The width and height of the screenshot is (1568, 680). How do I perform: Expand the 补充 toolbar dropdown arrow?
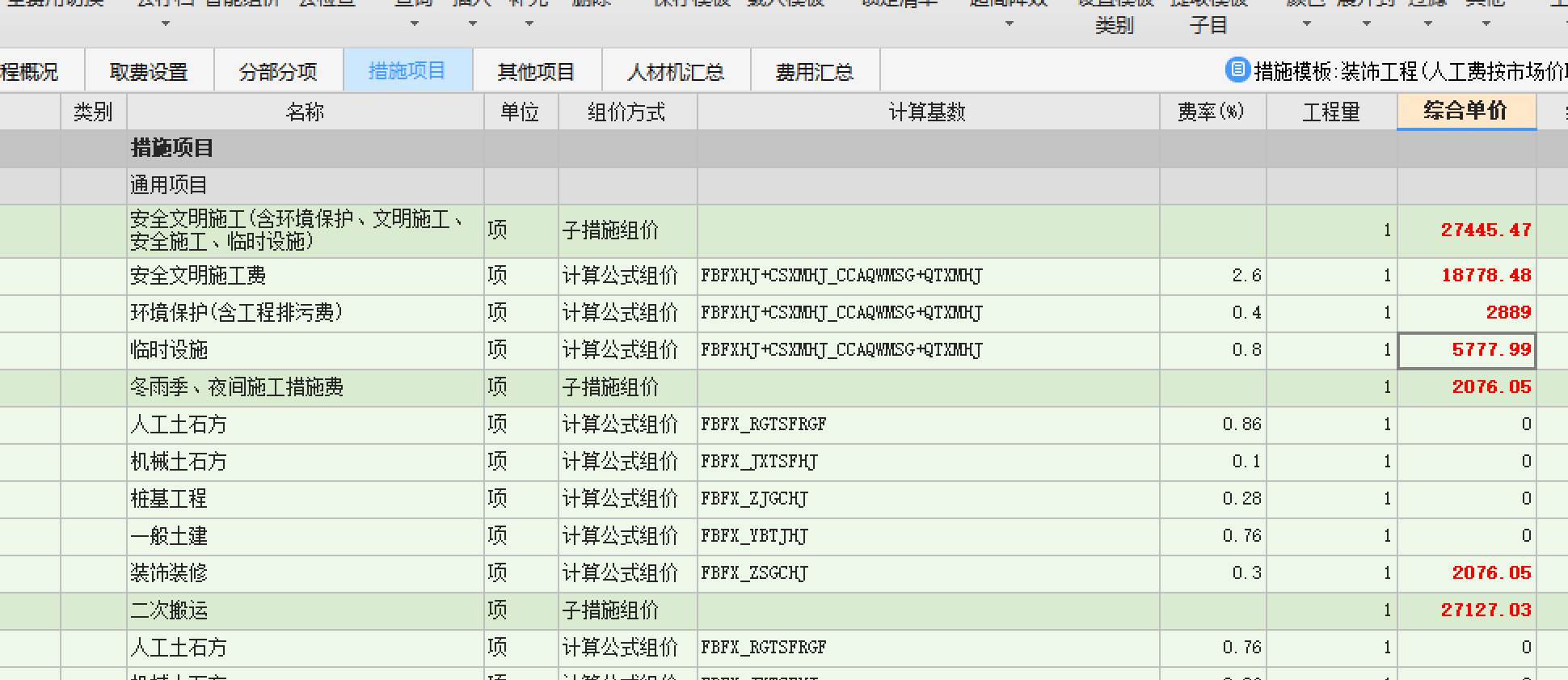(x=529, y=23)
